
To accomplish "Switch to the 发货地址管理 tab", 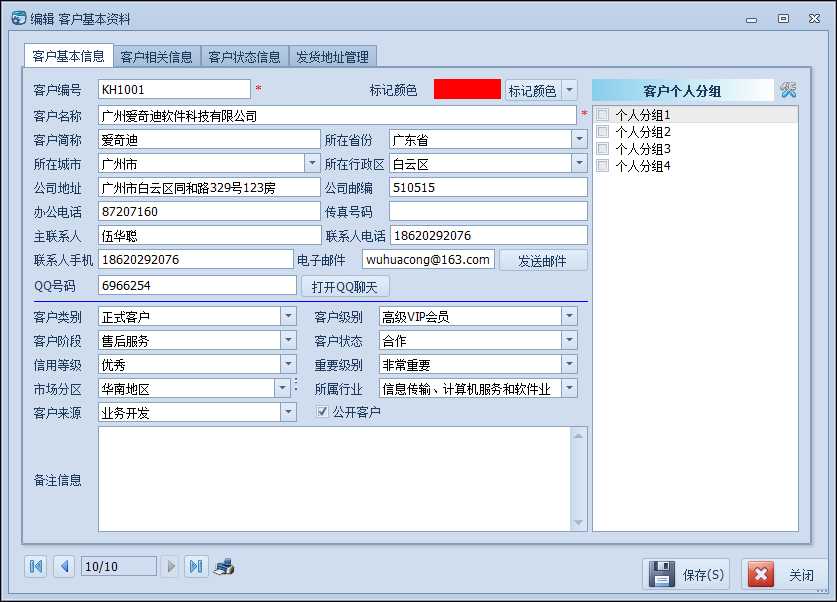I will (333, 57).
